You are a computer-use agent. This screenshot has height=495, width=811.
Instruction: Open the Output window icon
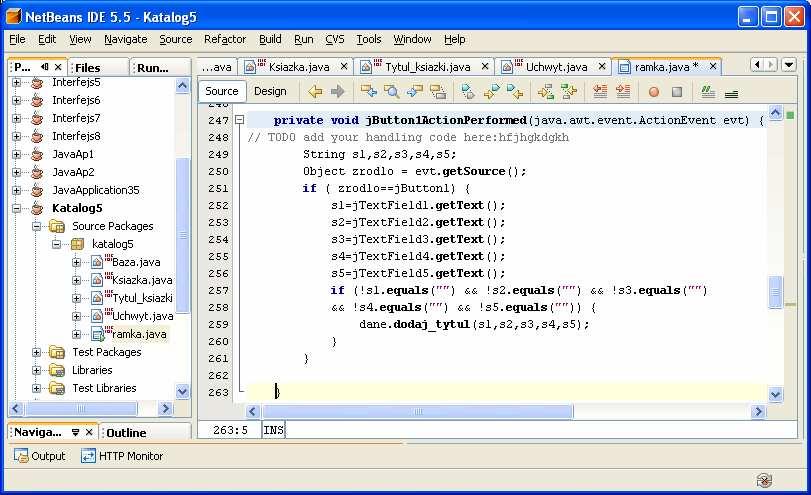(x=21, y=456)
